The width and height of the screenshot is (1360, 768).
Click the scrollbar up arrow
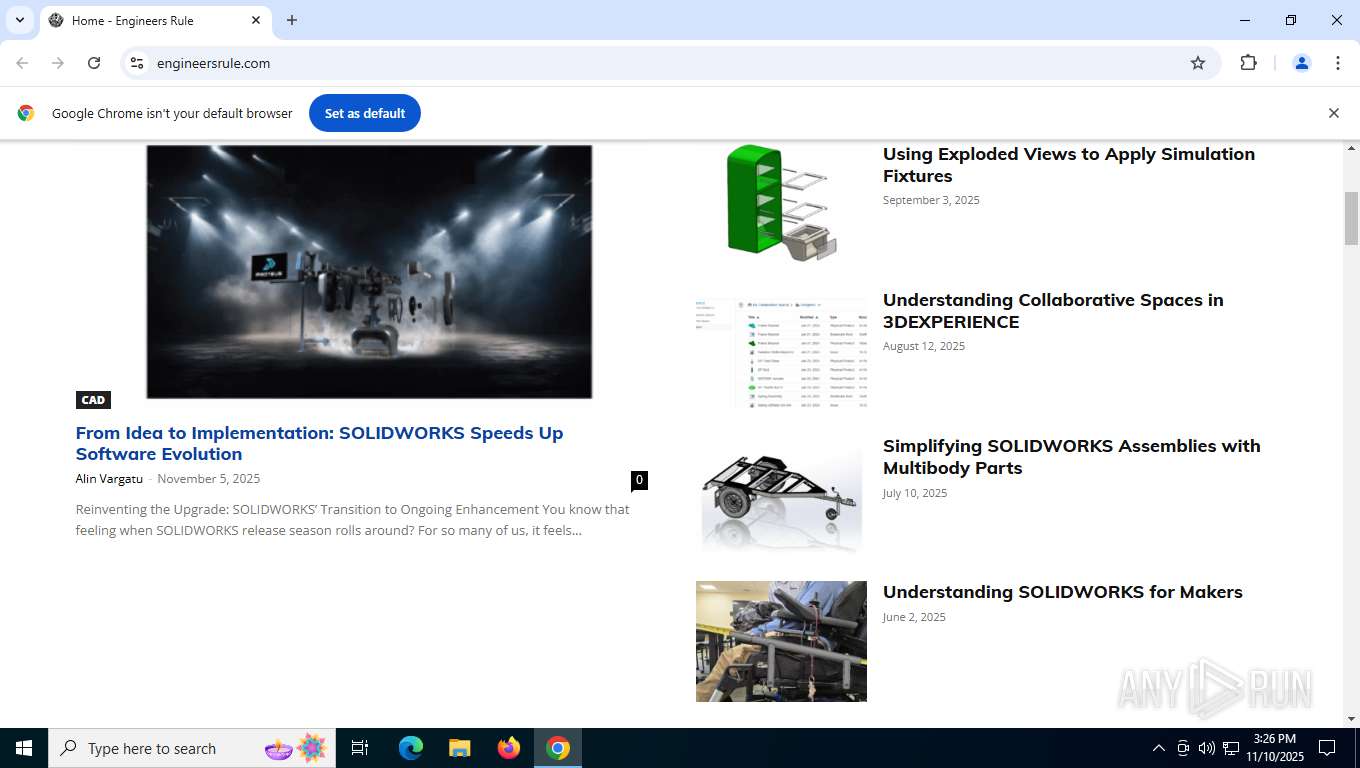[1351, 148]
